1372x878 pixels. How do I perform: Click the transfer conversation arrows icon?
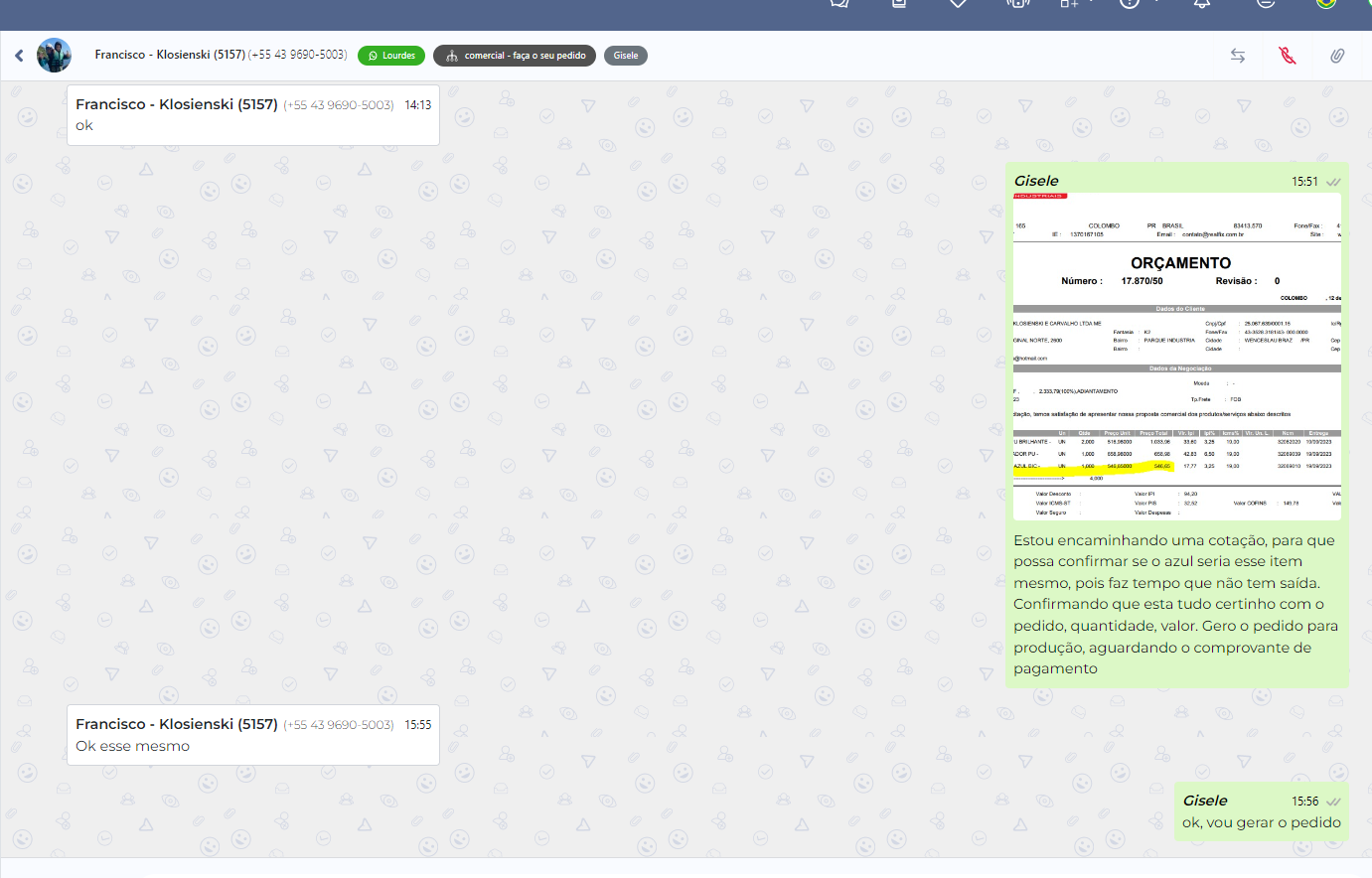1238,56
